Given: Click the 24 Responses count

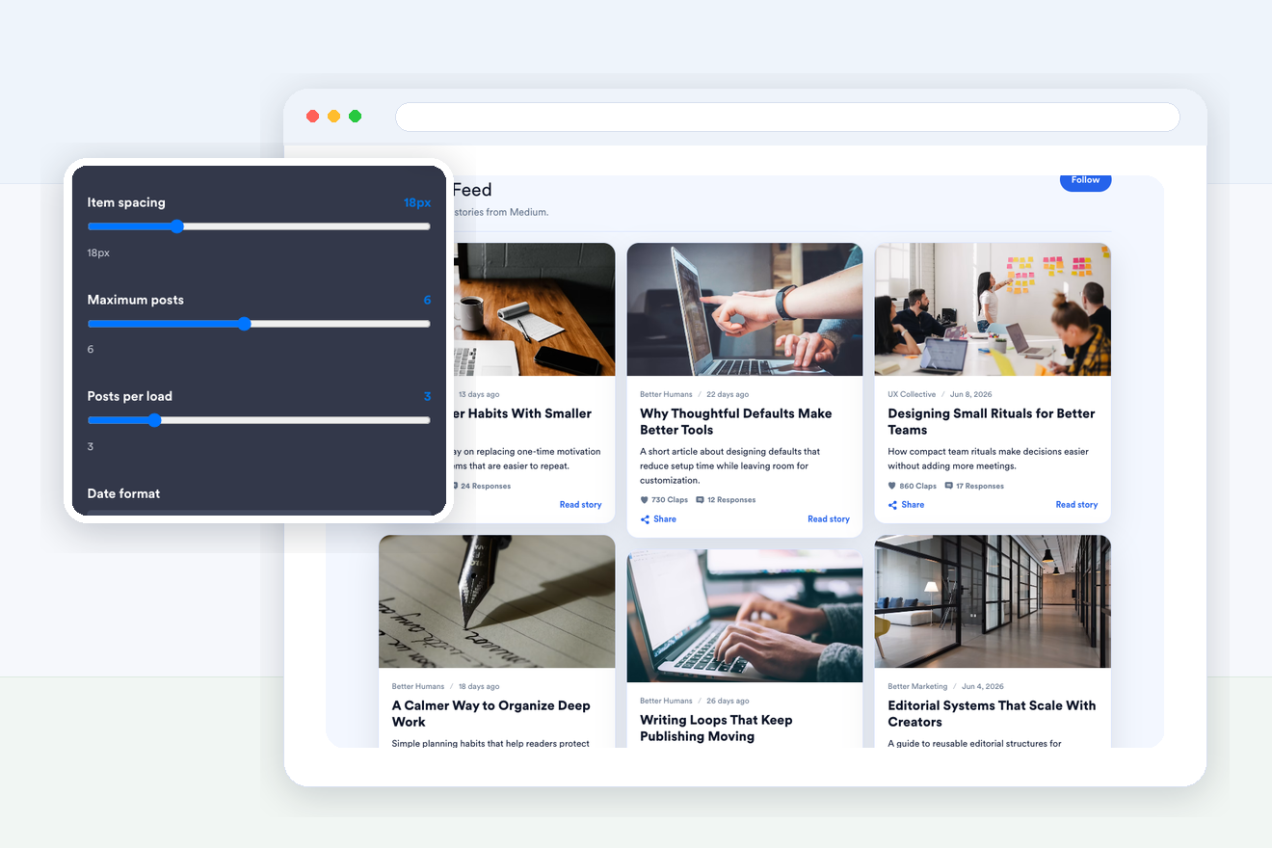Looking at the screenshot, I should (x=485, y=486).
